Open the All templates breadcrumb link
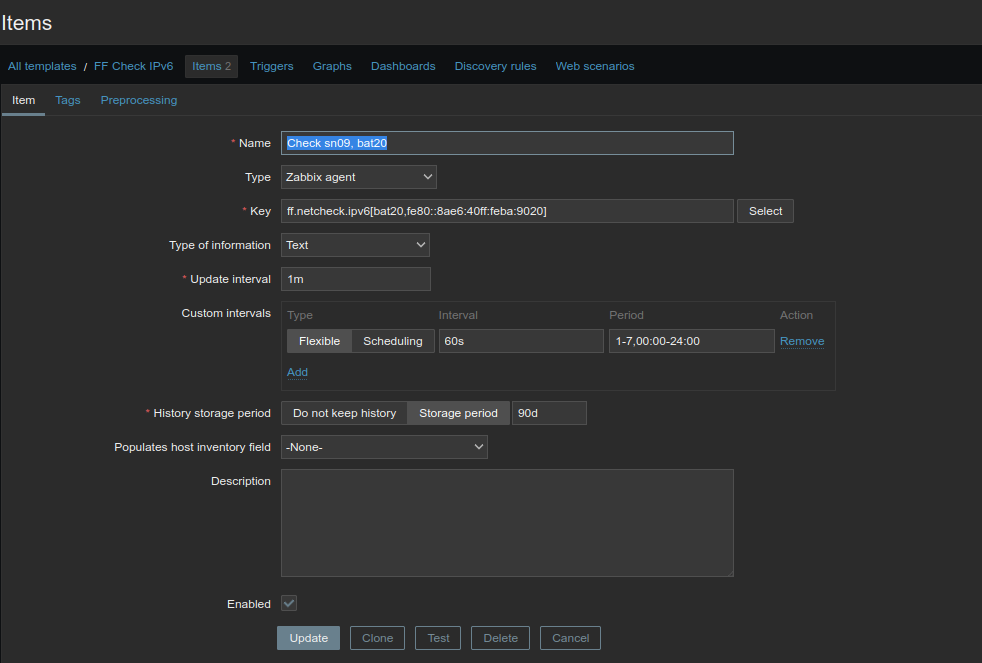The image size is (982, 663). (42, 66)
